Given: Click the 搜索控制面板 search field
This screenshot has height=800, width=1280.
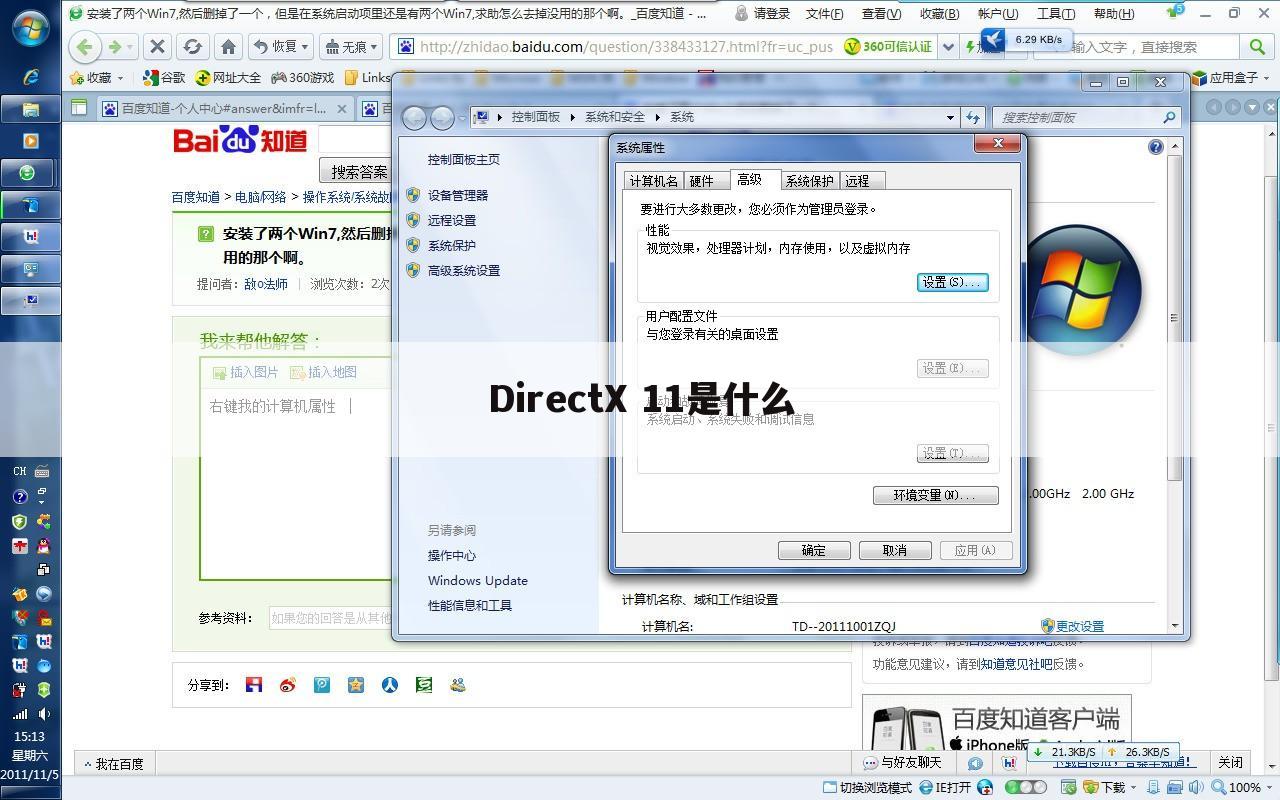Looking at the screenshot, I should [1086, 117].
